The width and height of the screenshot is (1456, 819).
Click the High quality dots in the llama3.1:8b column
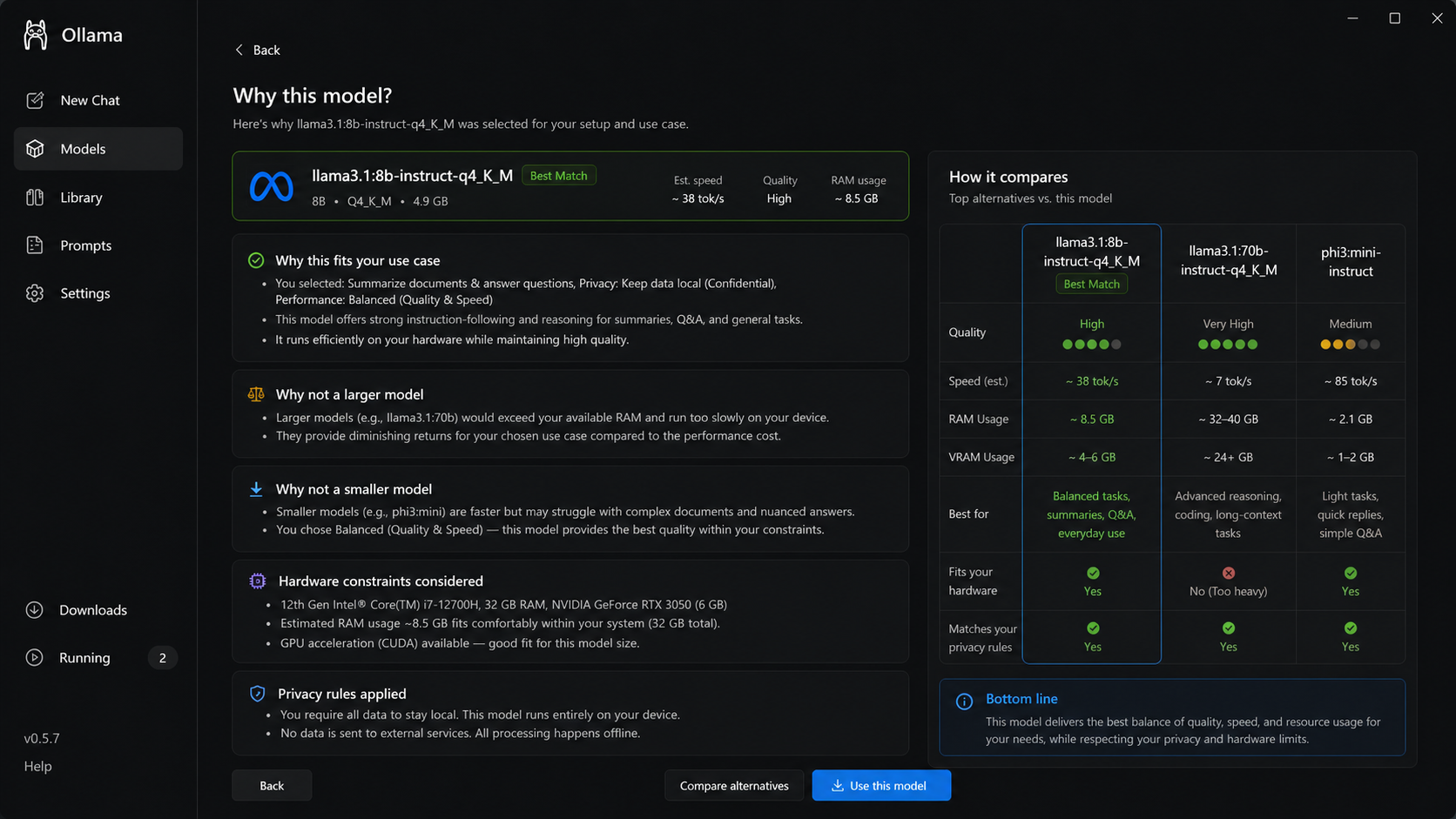pos(1092,345)
